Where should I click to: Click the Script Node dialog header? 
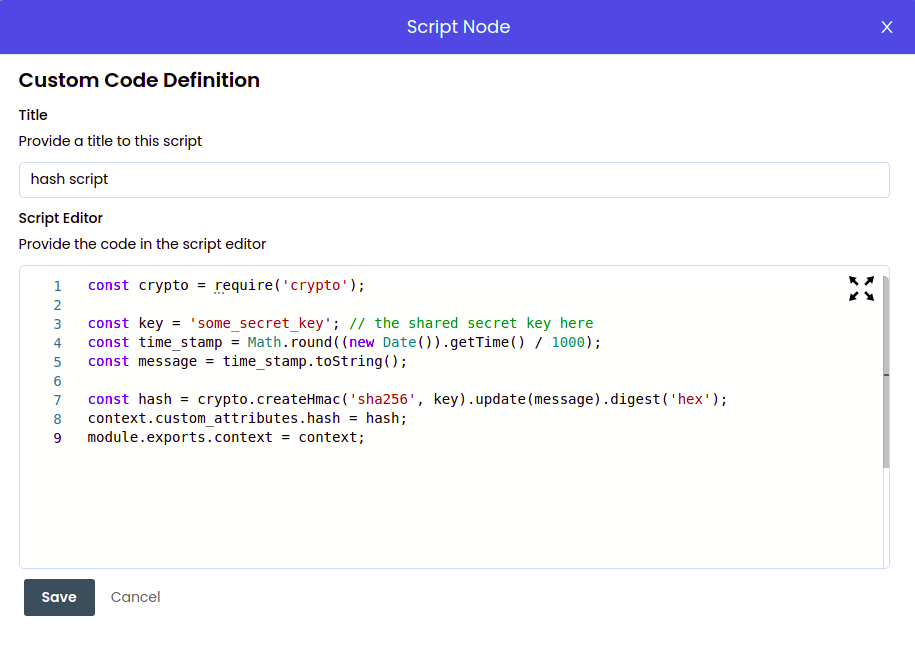pos(458,27)
